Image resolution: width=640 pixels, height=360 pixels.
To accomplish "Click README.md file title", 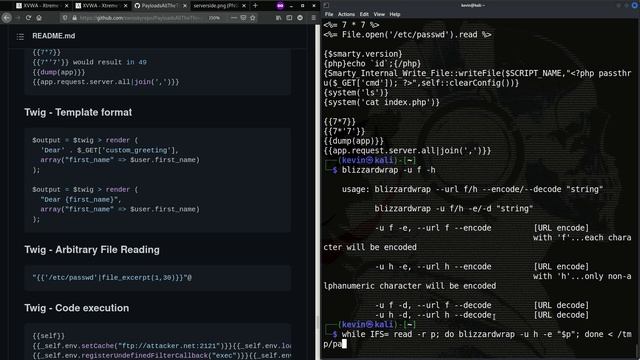I will (53, 36).
